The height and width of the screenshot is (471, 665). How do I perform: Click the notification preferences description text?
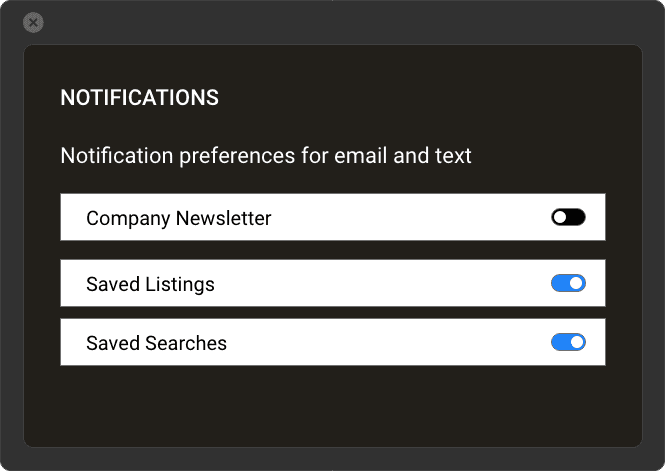pos(266,156)
